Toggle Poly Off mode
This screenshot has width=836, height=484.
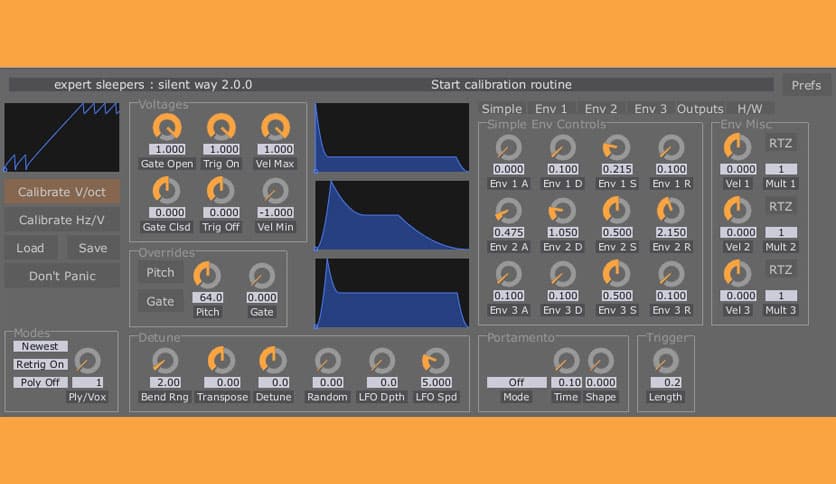40,382
